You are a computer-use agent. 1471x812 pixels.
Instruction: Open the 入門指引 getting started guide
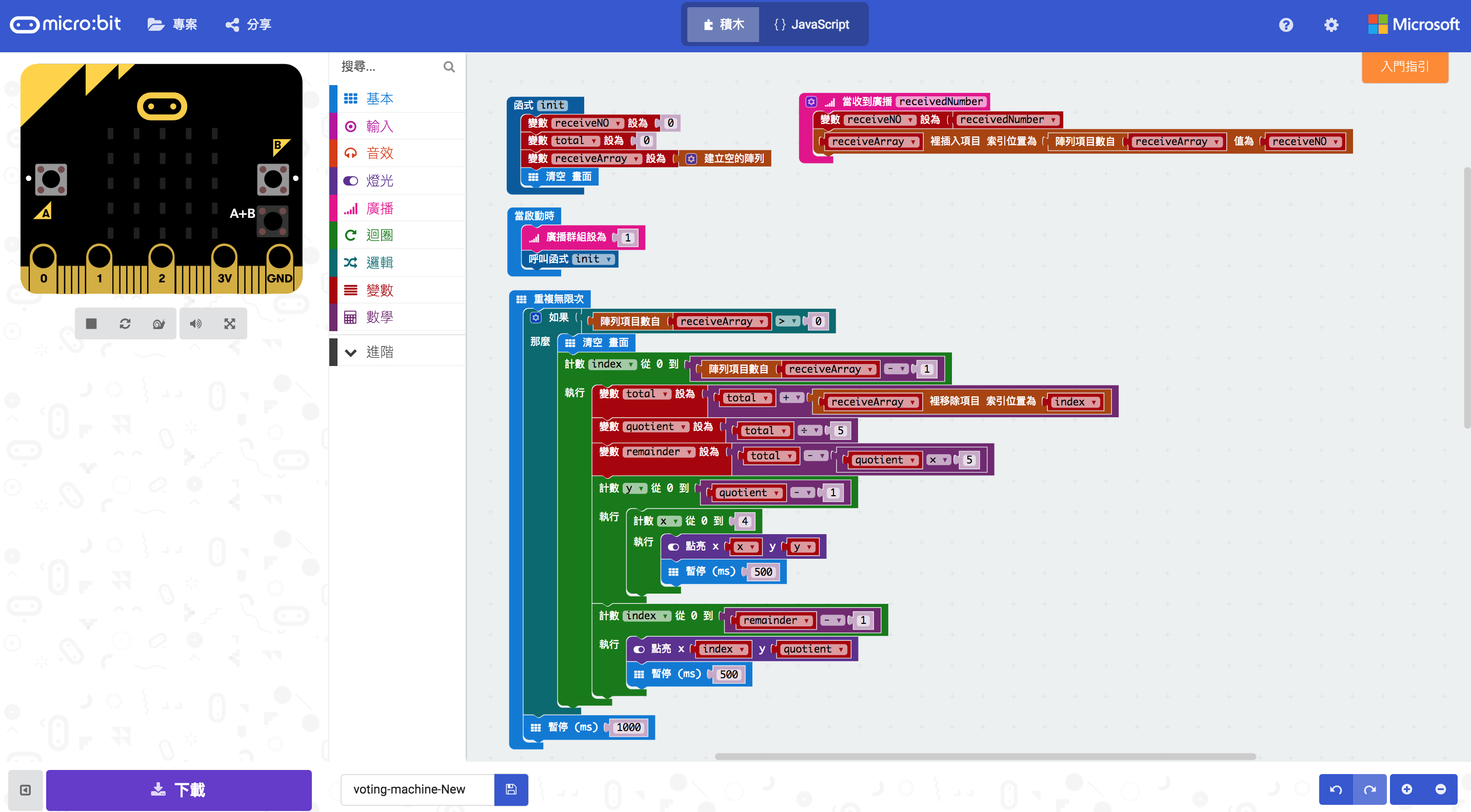pos(1405,67)
